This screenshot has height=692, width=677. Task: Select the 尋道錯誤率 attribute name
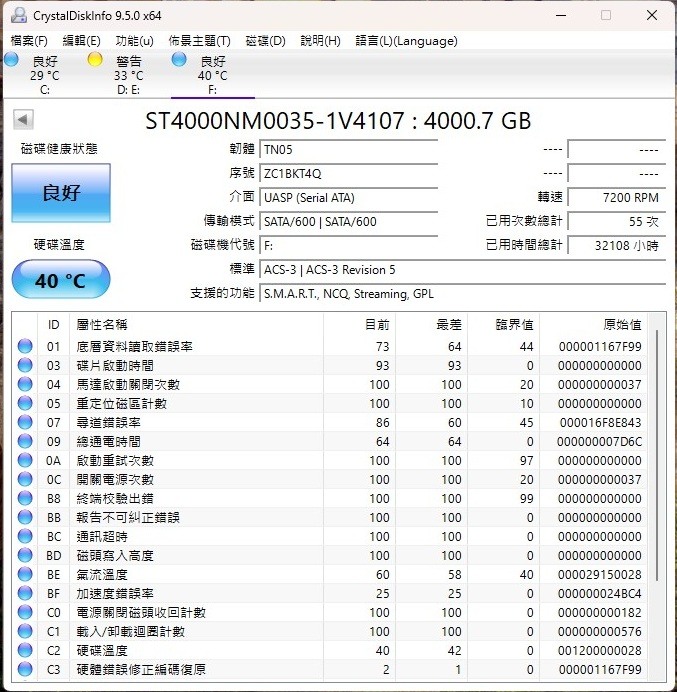109,422
